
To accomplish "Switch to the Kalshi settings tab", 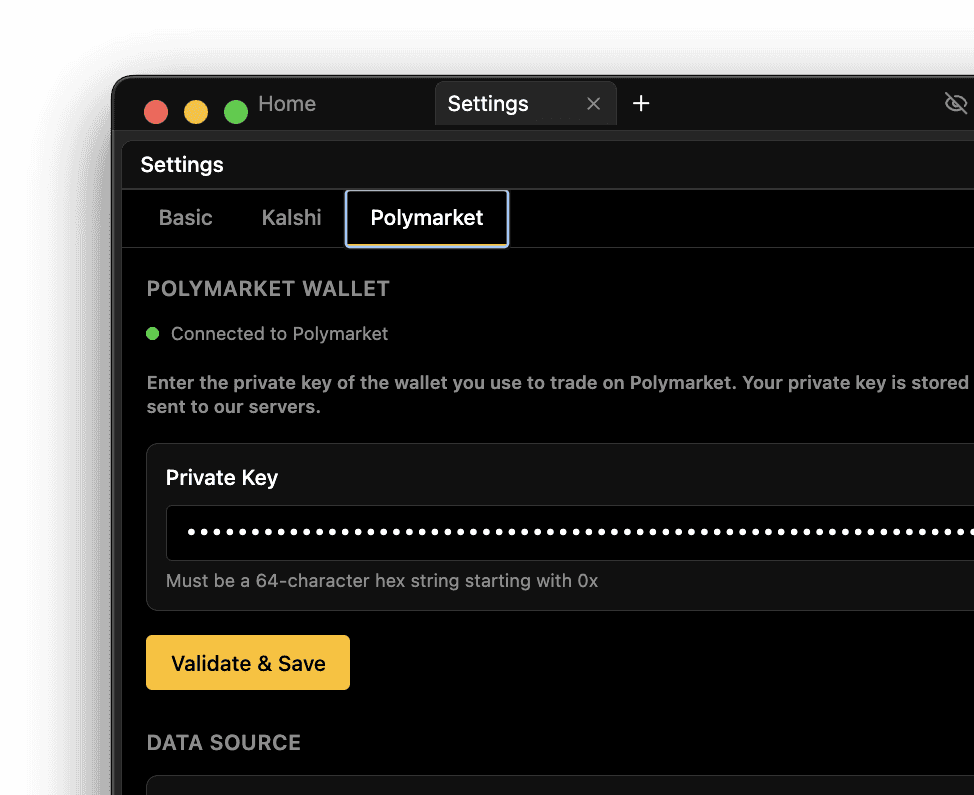I will tap(291, 218).
